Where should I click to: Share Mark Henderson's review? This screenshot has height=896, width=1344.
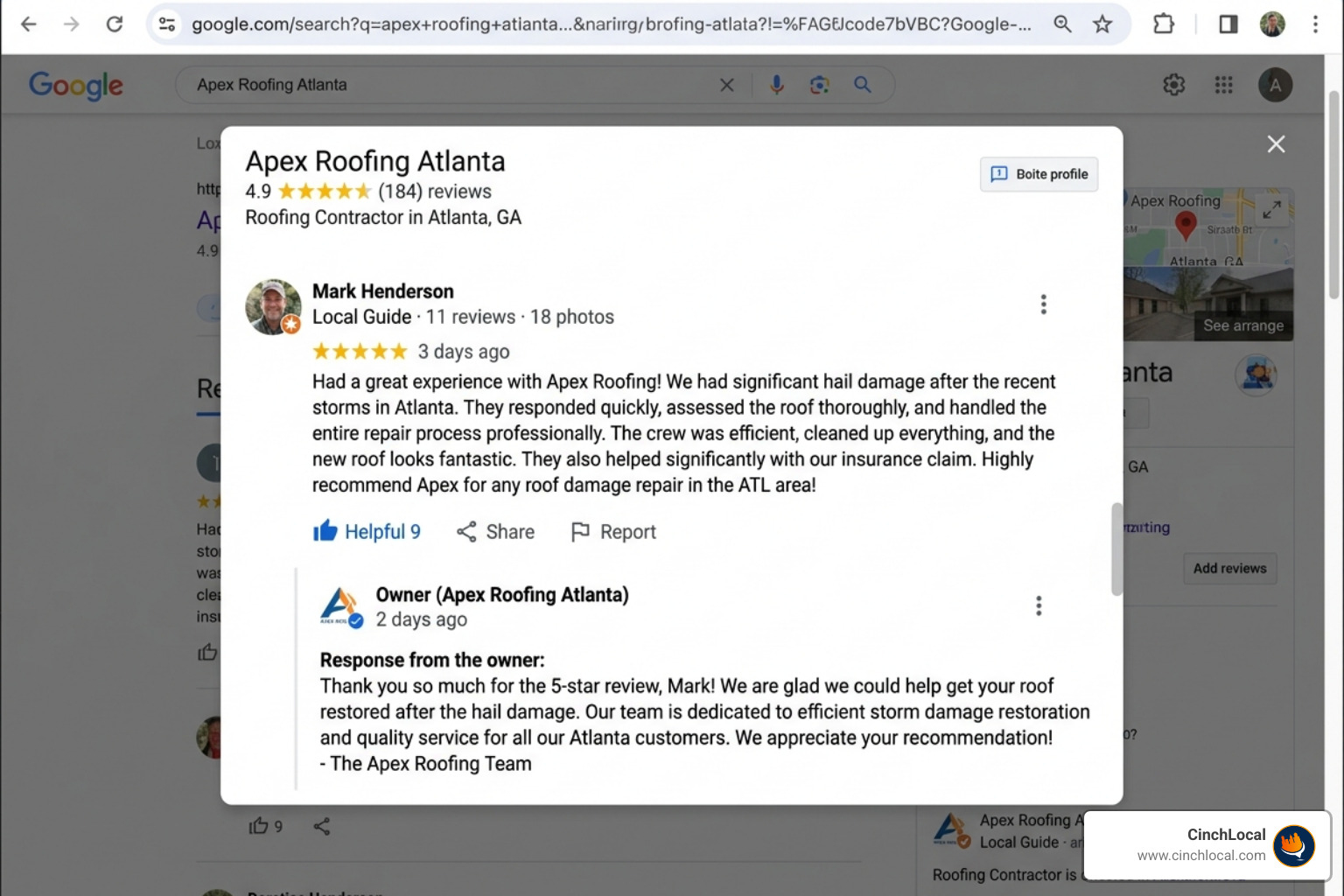(x=495, y=531)
